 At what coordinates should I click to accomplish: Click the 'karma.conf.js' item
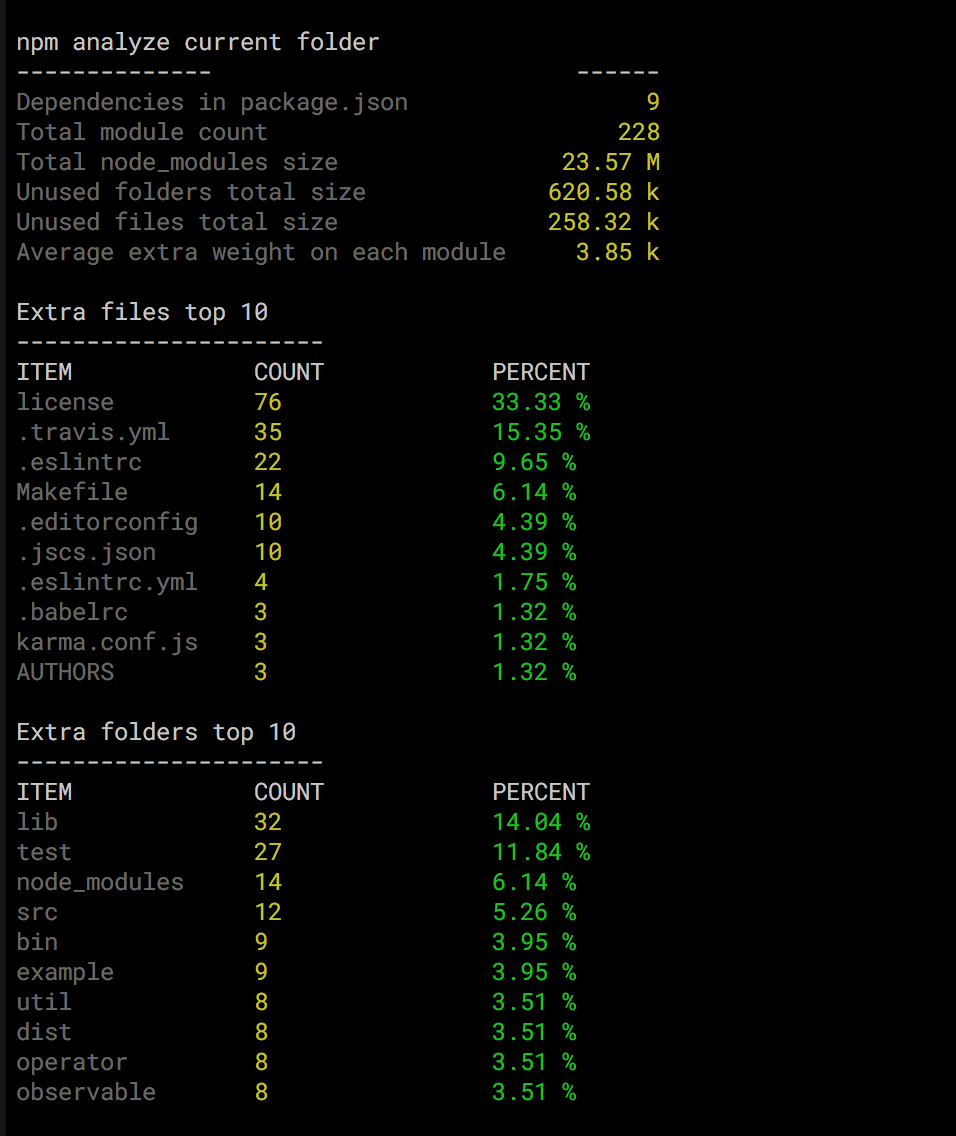pyautogui.click(x=107, y=643)
